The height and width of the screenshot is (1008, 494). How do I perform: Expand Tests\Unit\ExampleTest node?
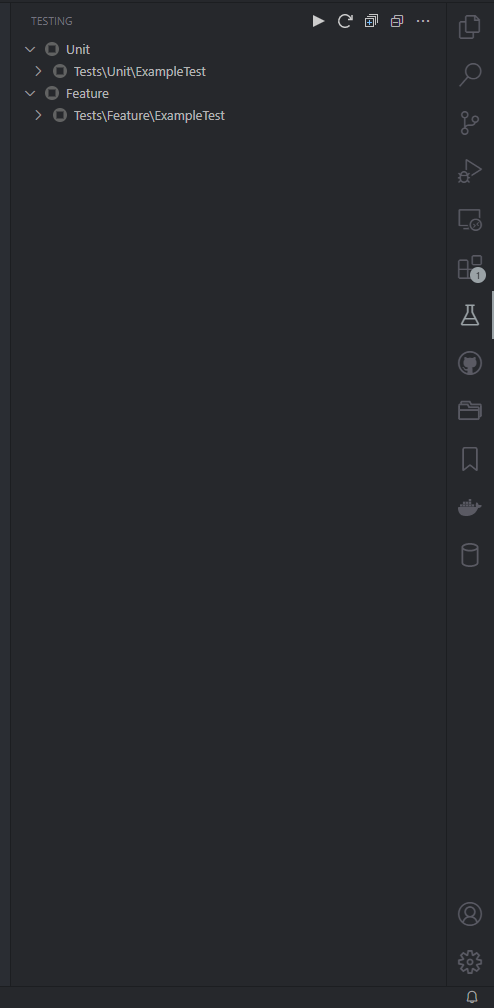[x=38, y=71]
